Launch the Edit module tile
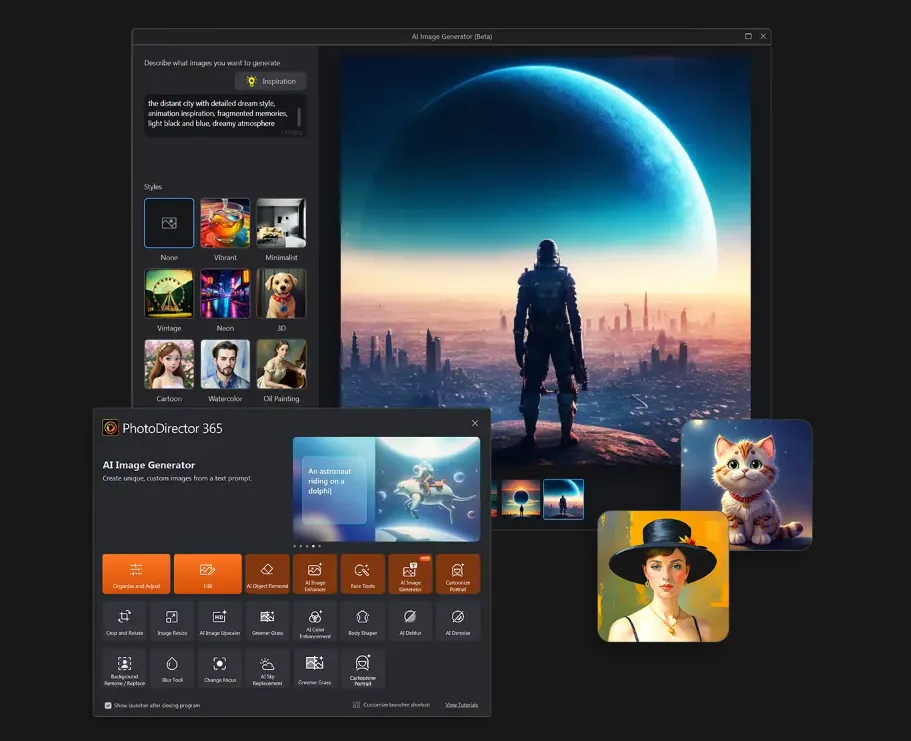This screenshot has height=741, width=911. point(207,574)
